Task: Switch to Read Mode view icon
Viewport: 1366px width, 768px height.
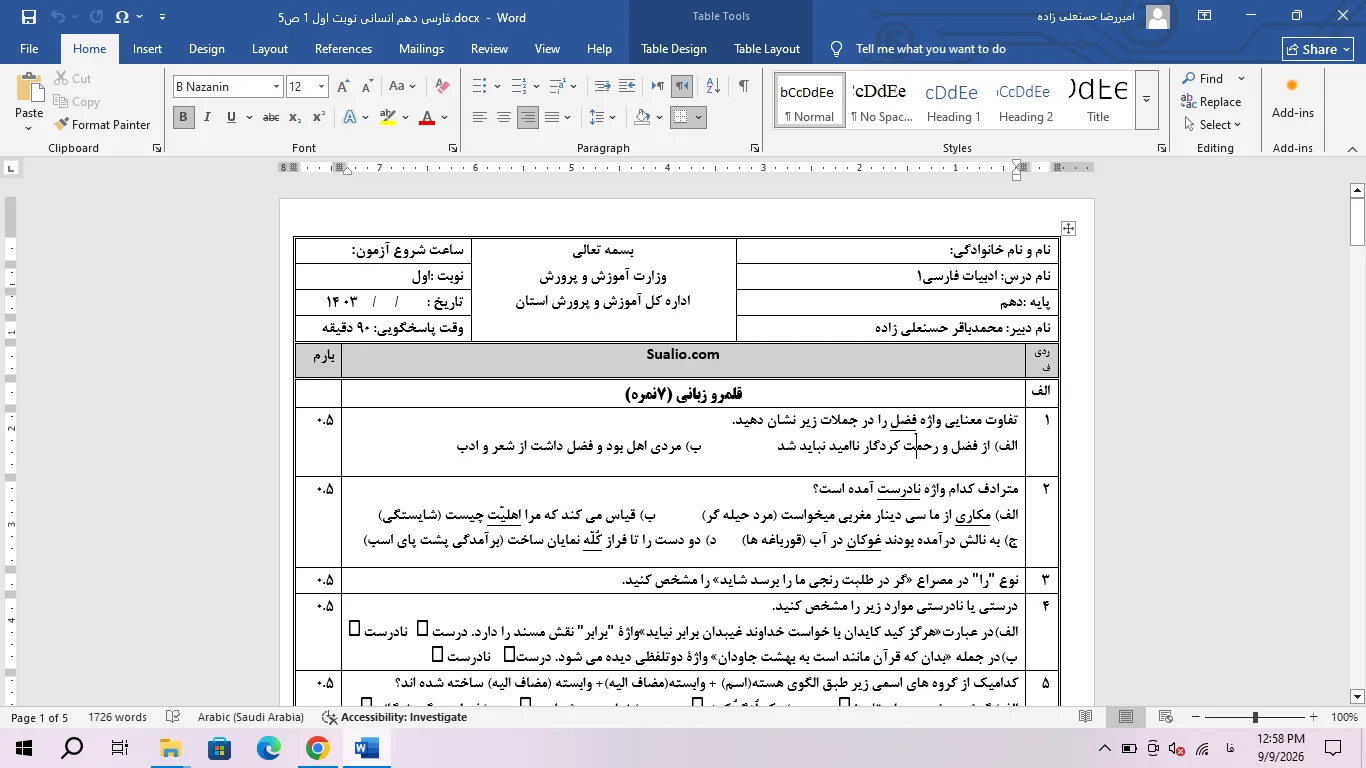Action: point(1086,717)
